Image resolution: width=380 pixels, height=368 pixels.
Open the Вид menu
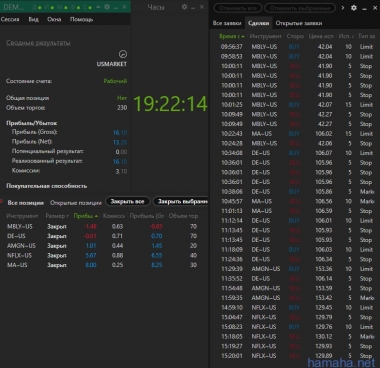pos(34,19)
